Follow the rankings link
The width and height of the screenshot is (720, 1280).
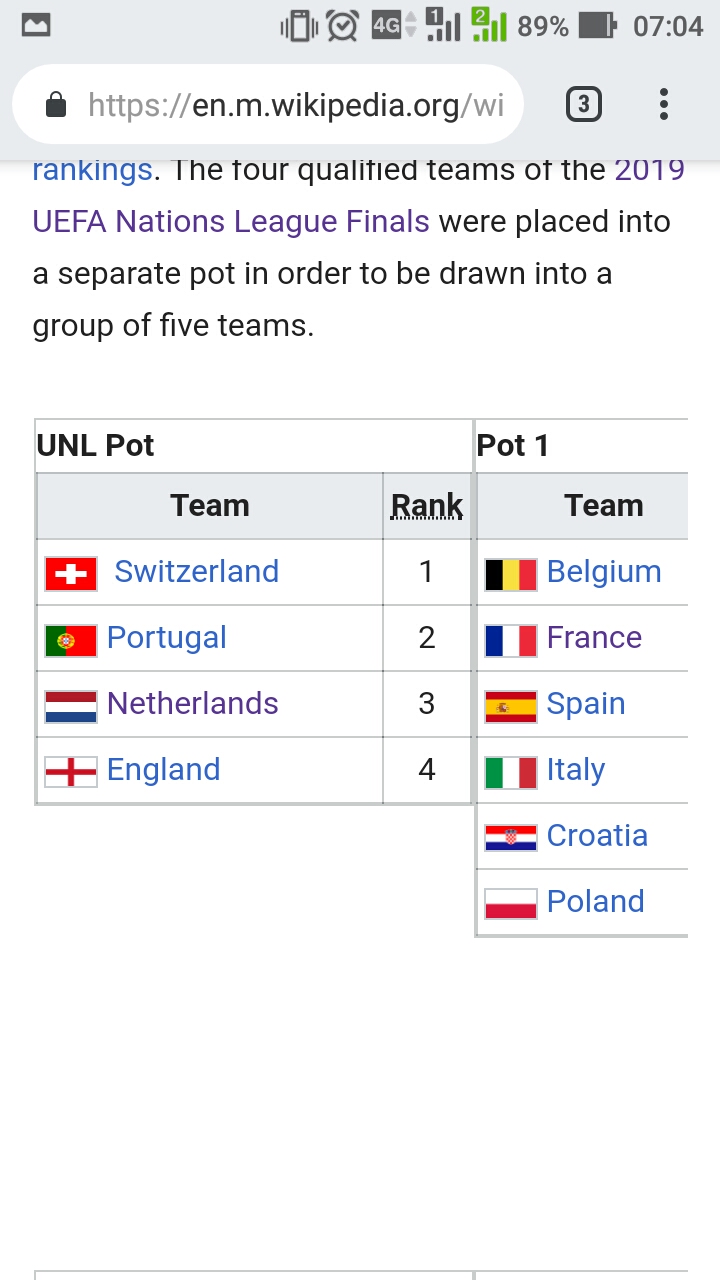92,169
